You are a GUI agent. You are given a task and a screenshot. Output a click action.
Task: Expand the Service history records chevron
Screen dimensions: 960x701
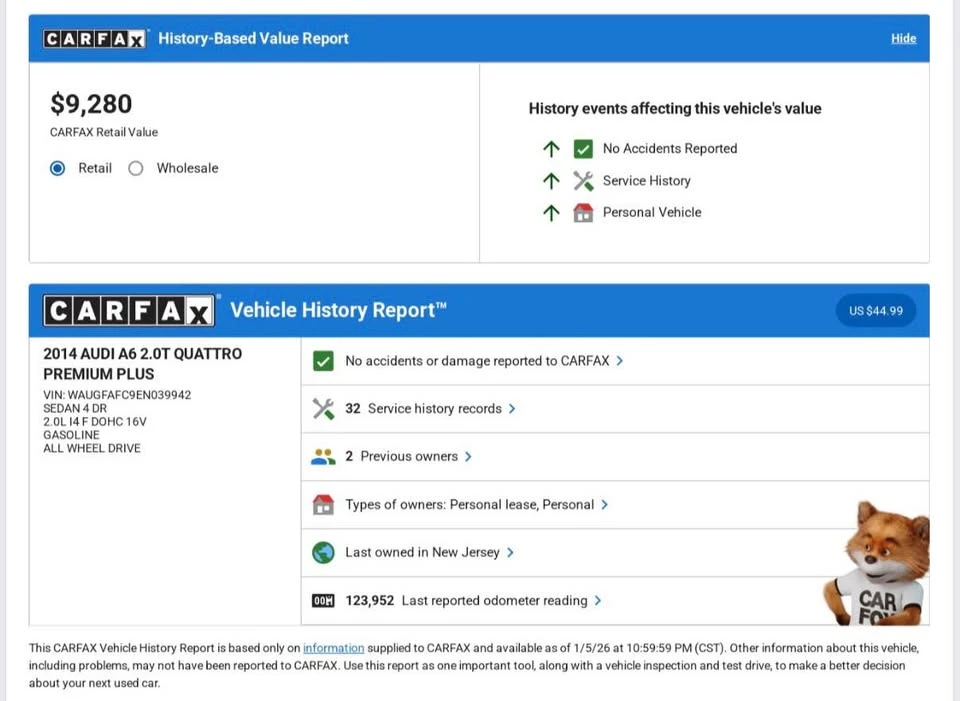[512, 409]
